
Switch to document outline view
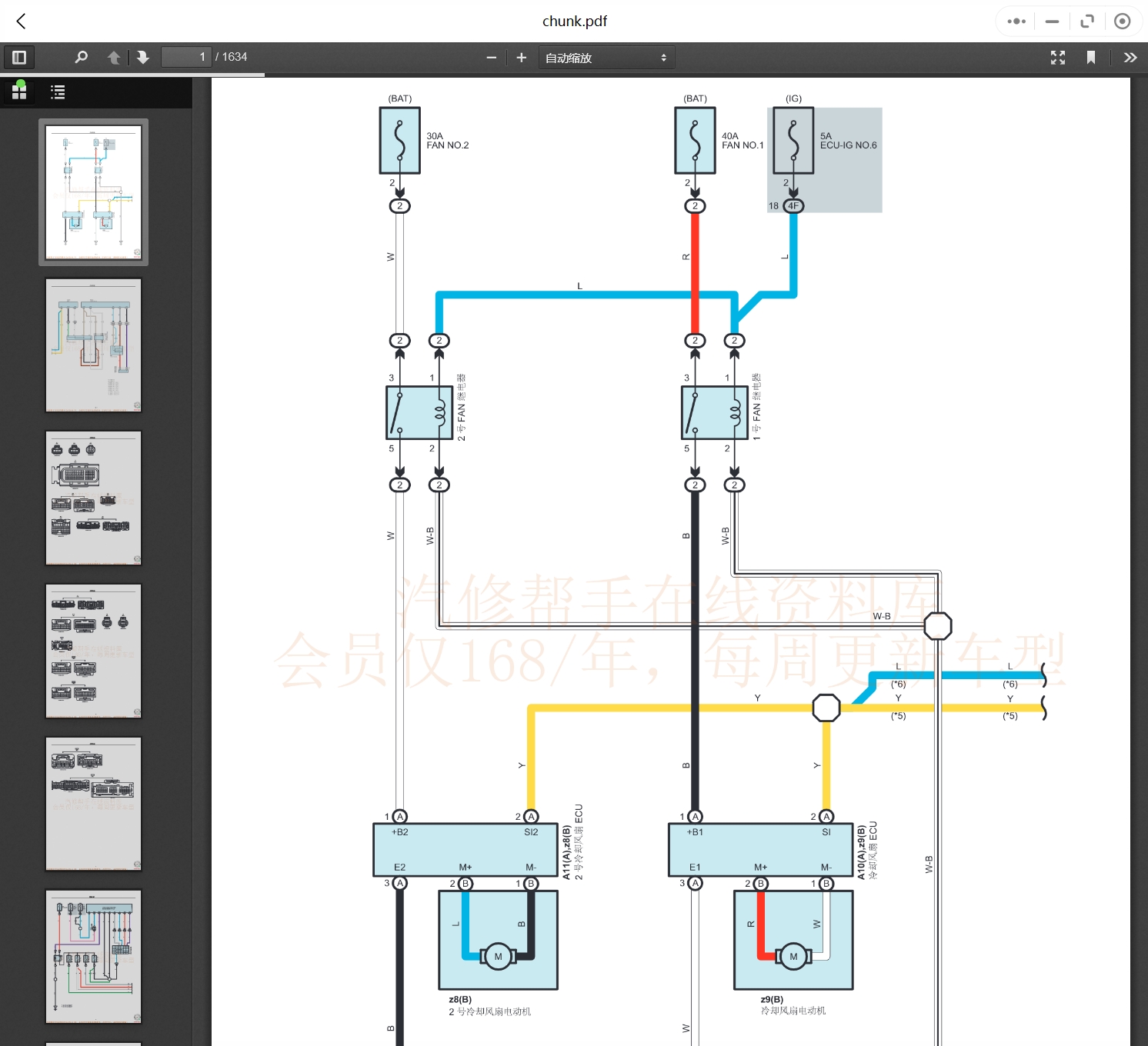(58, 92)
